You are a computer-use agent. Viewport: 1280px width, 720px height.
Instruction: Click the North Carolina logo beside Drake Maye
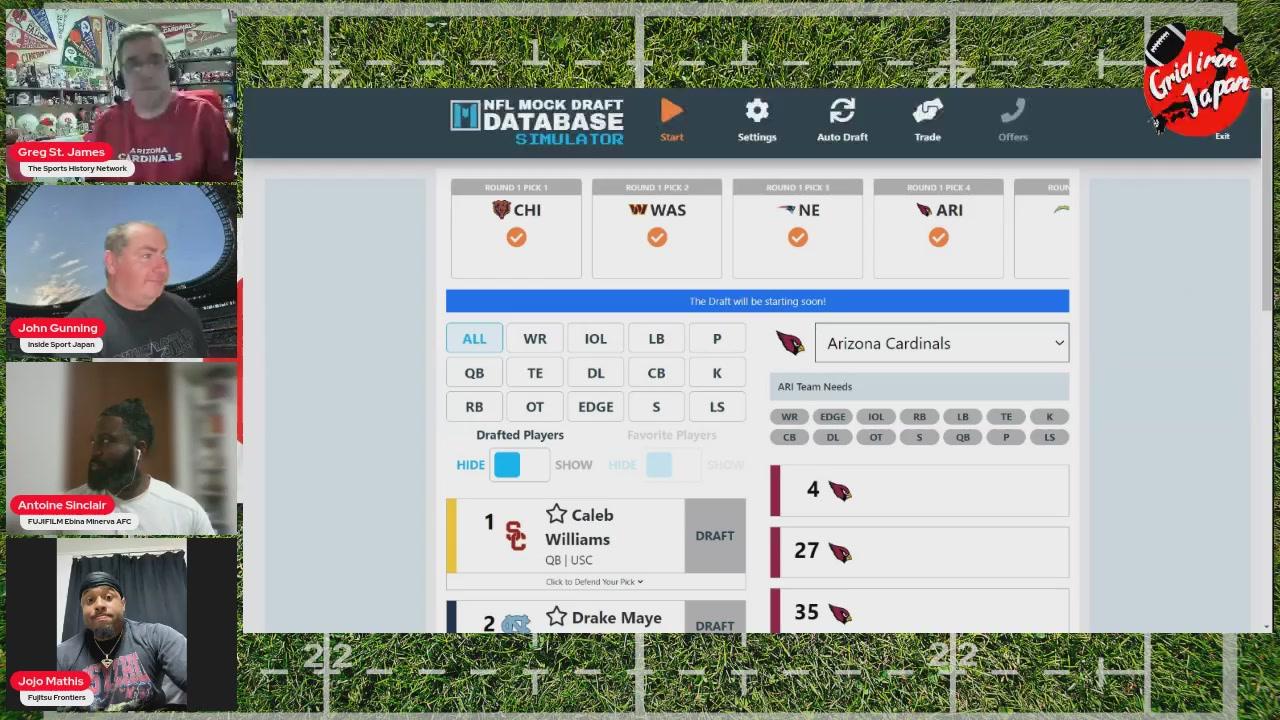click(515, 624)
